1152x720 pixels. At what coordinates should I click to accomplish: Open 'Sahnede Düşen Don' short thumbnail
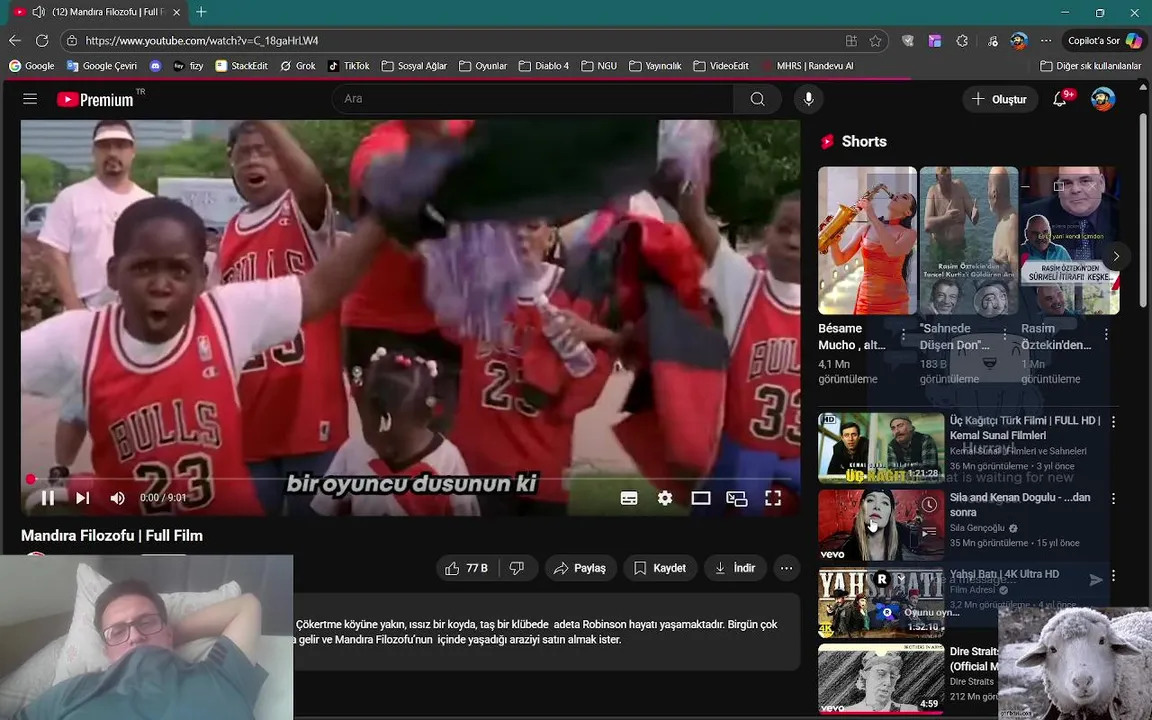coord(969,240)
